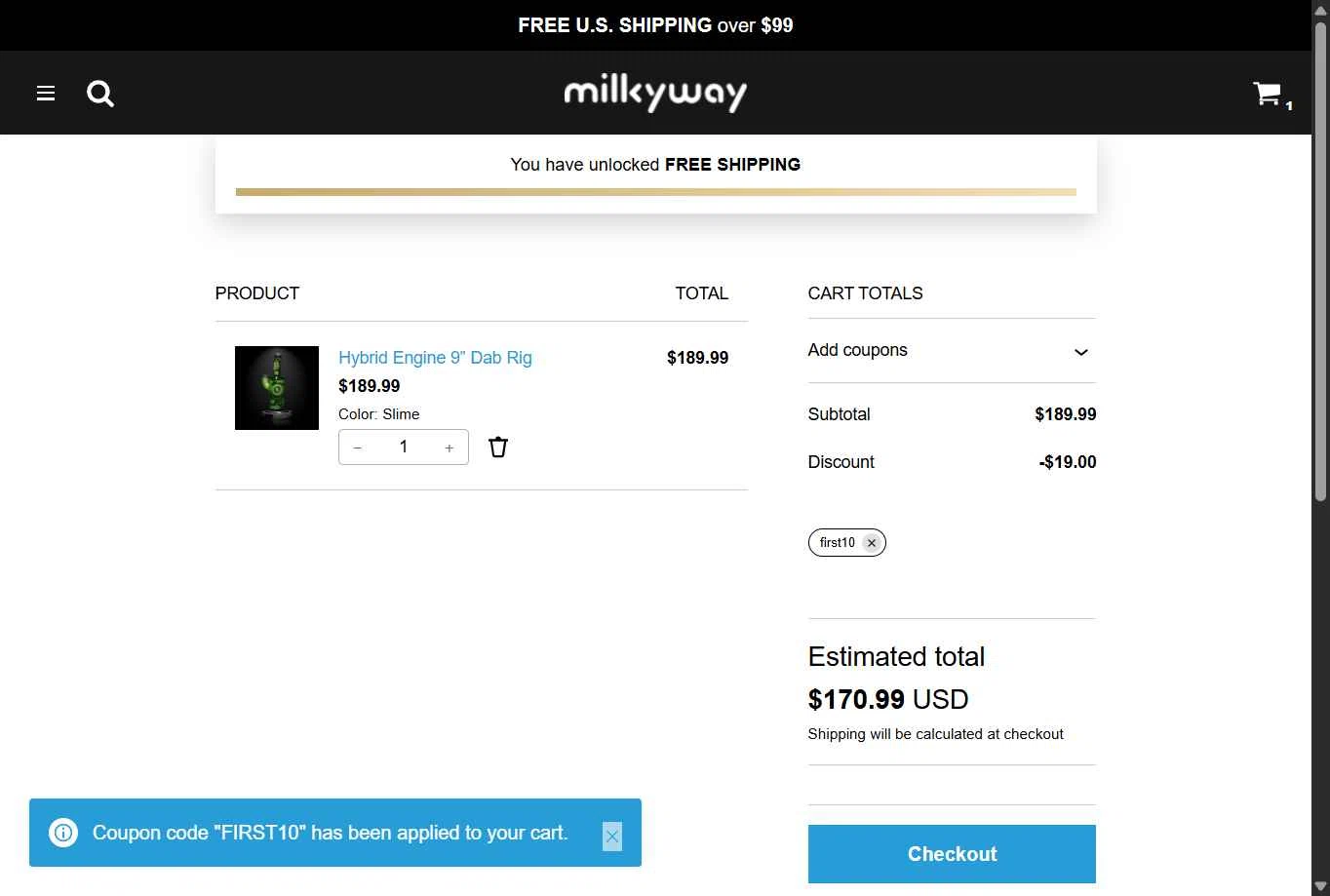Increase product quantity with plus button
The image size is (1330, 896).
(450, 448)
